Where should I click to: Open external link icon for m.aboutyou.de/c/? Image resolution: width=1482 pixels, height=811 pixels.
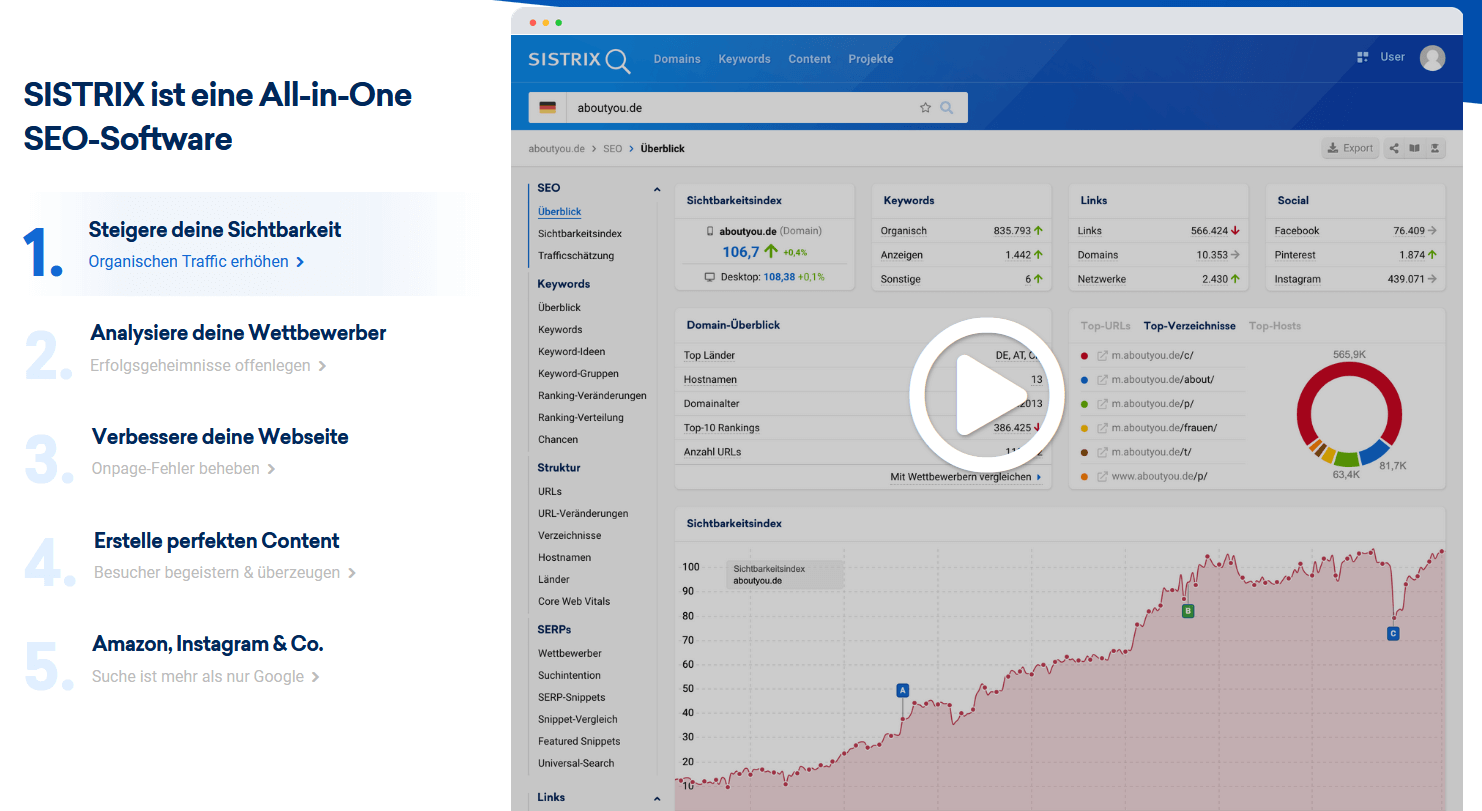tap(1103, 356)
